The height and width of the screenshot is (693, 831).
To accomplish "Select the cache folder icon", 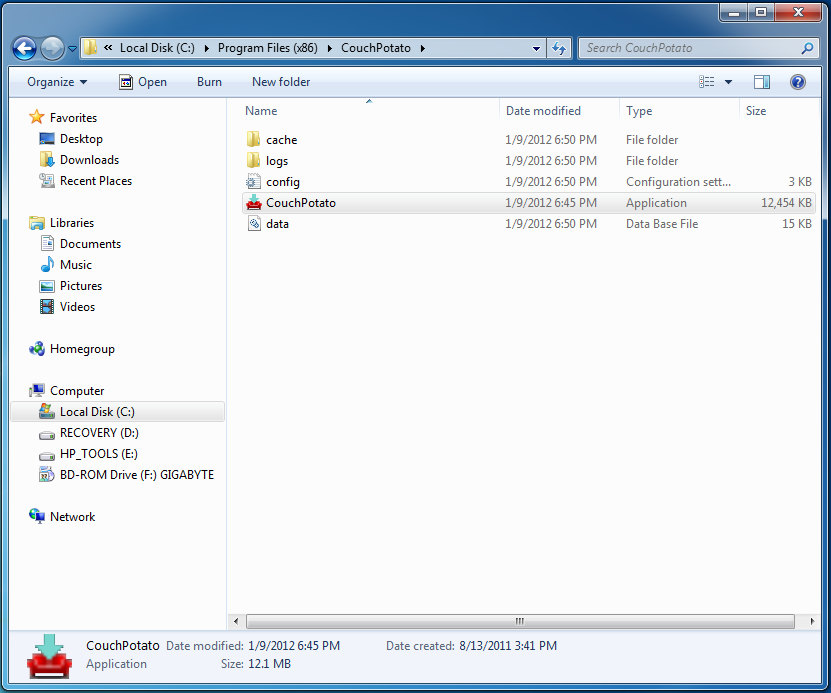I will point(254,139).
